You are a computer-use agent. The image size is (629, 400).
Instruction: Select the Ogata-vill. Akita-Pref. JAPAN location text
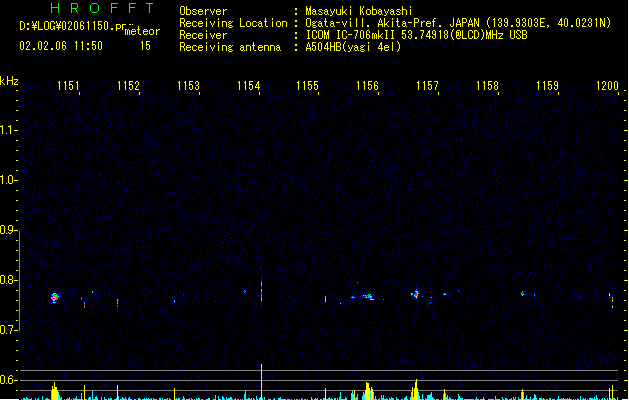(458, 23)
